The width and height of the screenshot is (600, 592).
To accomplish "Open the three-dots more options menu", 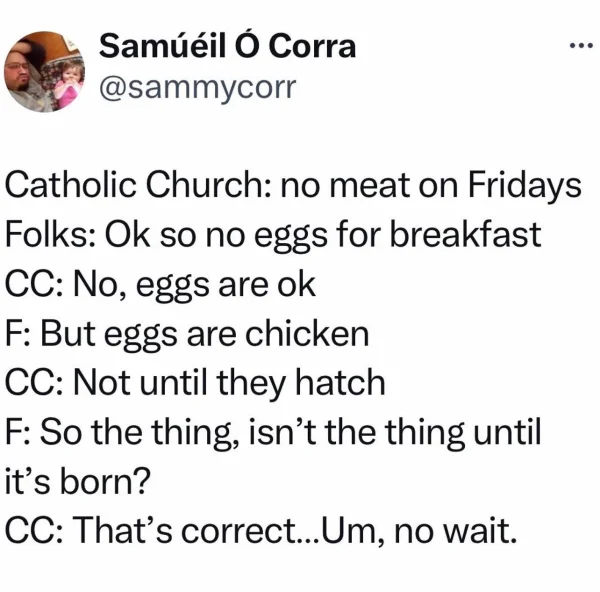I will pos(581,47).
